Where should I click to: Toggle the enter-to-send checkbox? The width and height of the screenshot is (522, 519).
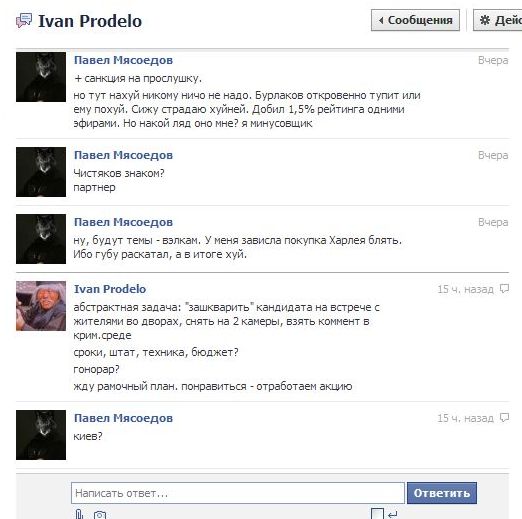click(x=377, y=514)
